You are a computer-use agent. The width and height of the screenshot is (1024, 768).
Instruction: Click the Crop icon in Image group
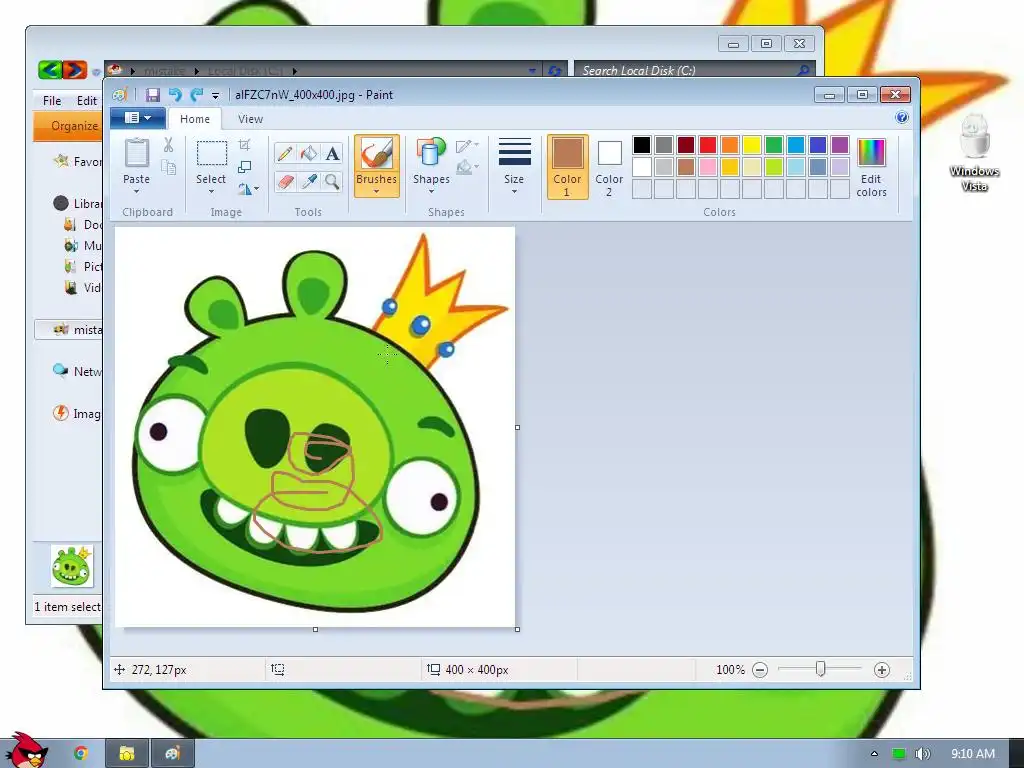pyautogui.click(x=245, y=145)
